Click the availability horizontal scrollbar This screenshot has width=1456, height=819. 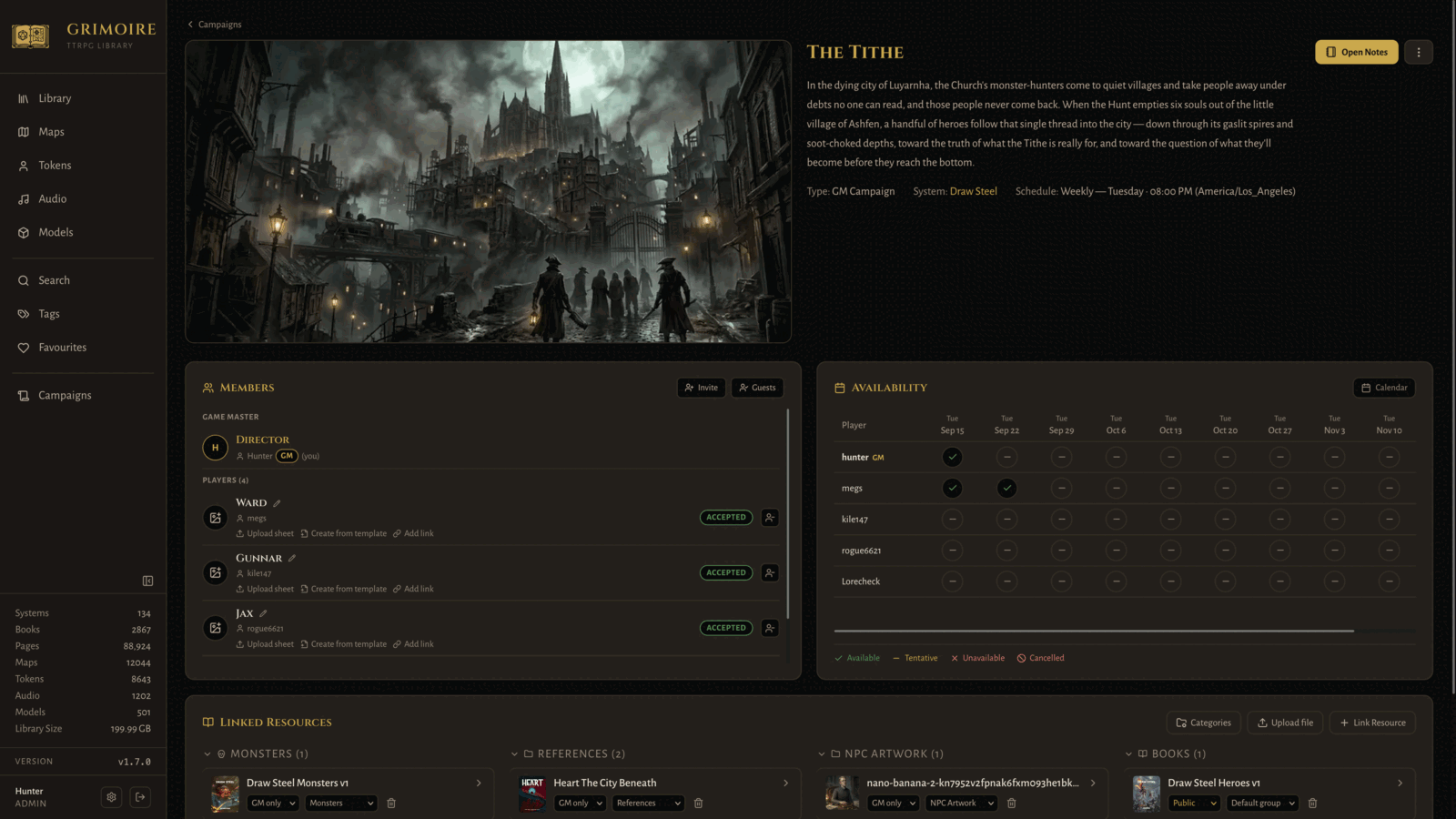[x=1094, y=631]
